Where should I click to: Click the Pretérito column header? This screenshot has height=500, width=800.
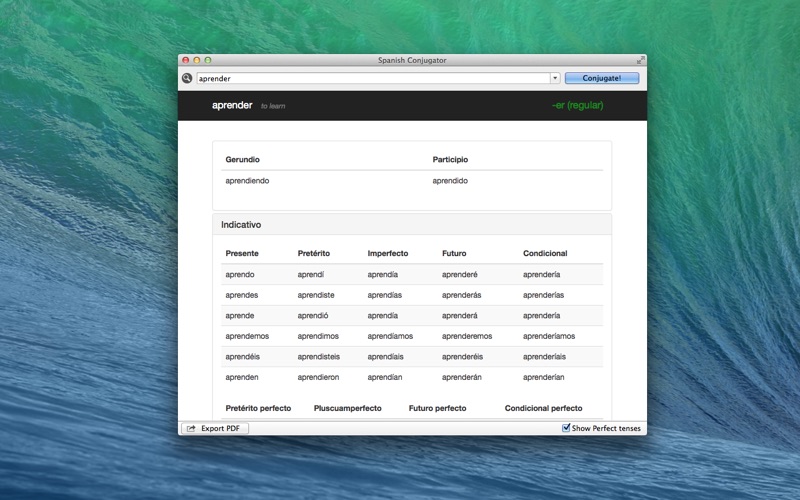pos(314,254)
